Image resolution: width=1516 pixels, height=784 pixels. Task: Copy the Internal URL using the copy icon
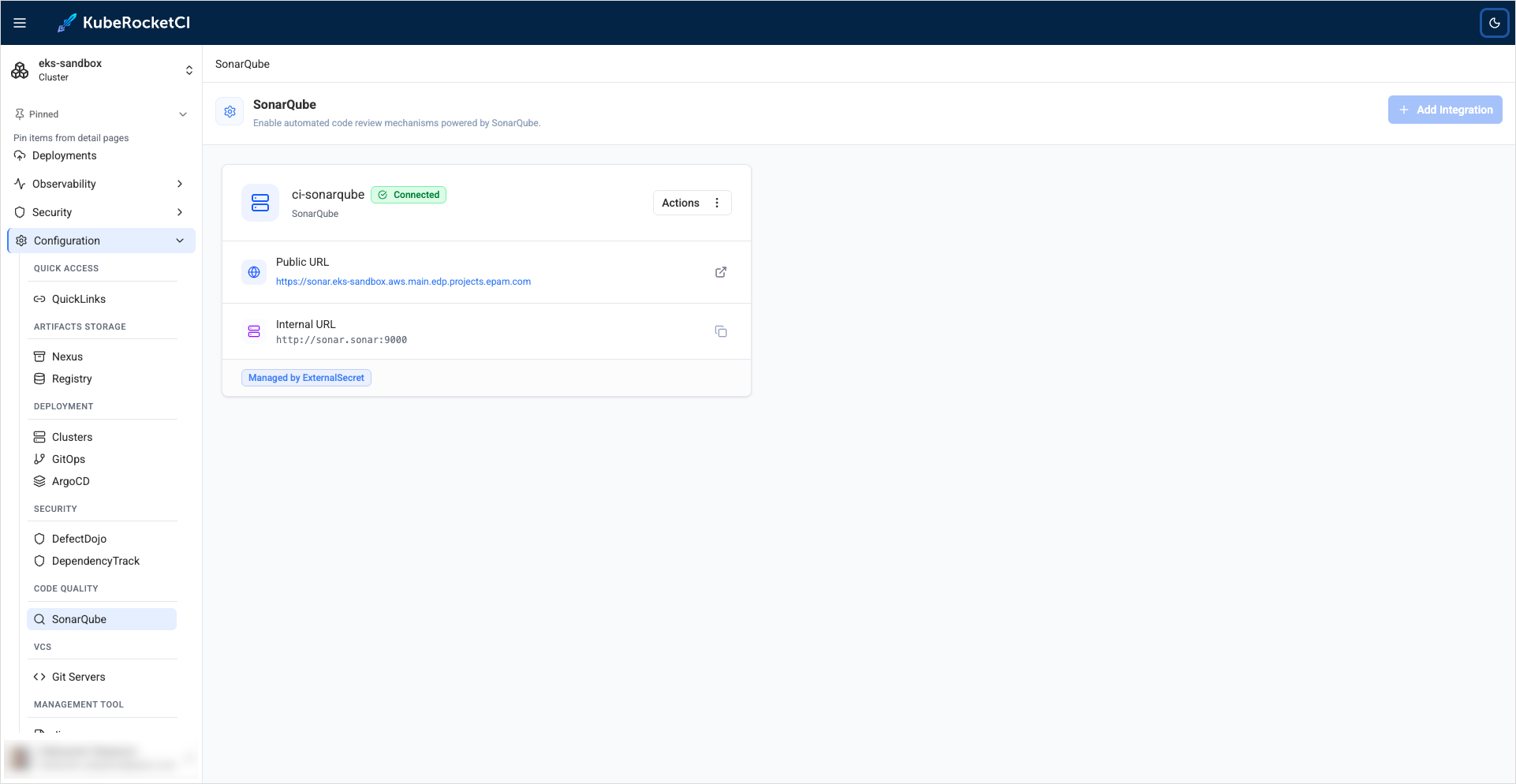click(x=720, y=331)
